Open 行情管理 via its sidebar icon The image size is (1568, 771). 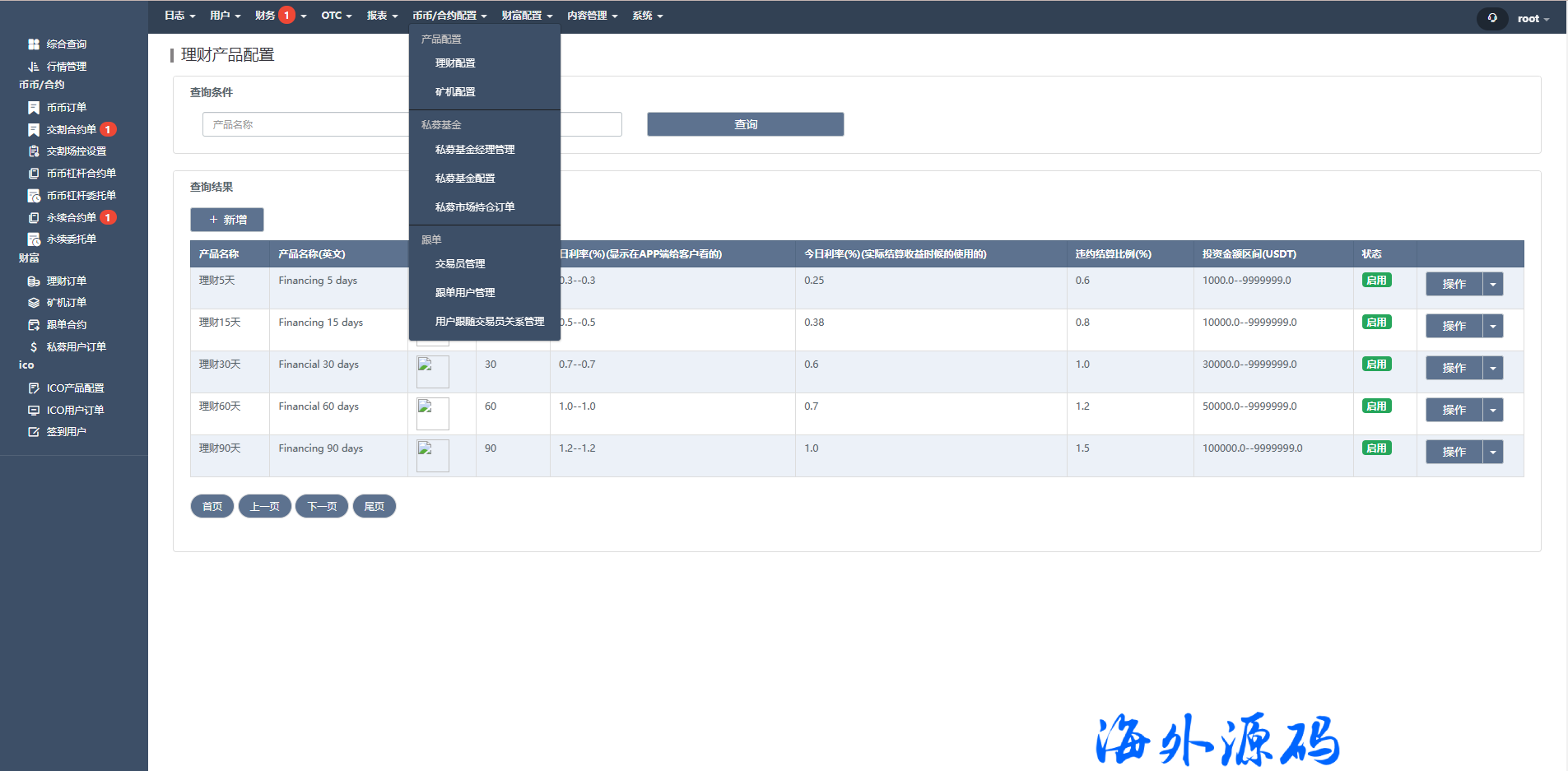coord(34,67)
